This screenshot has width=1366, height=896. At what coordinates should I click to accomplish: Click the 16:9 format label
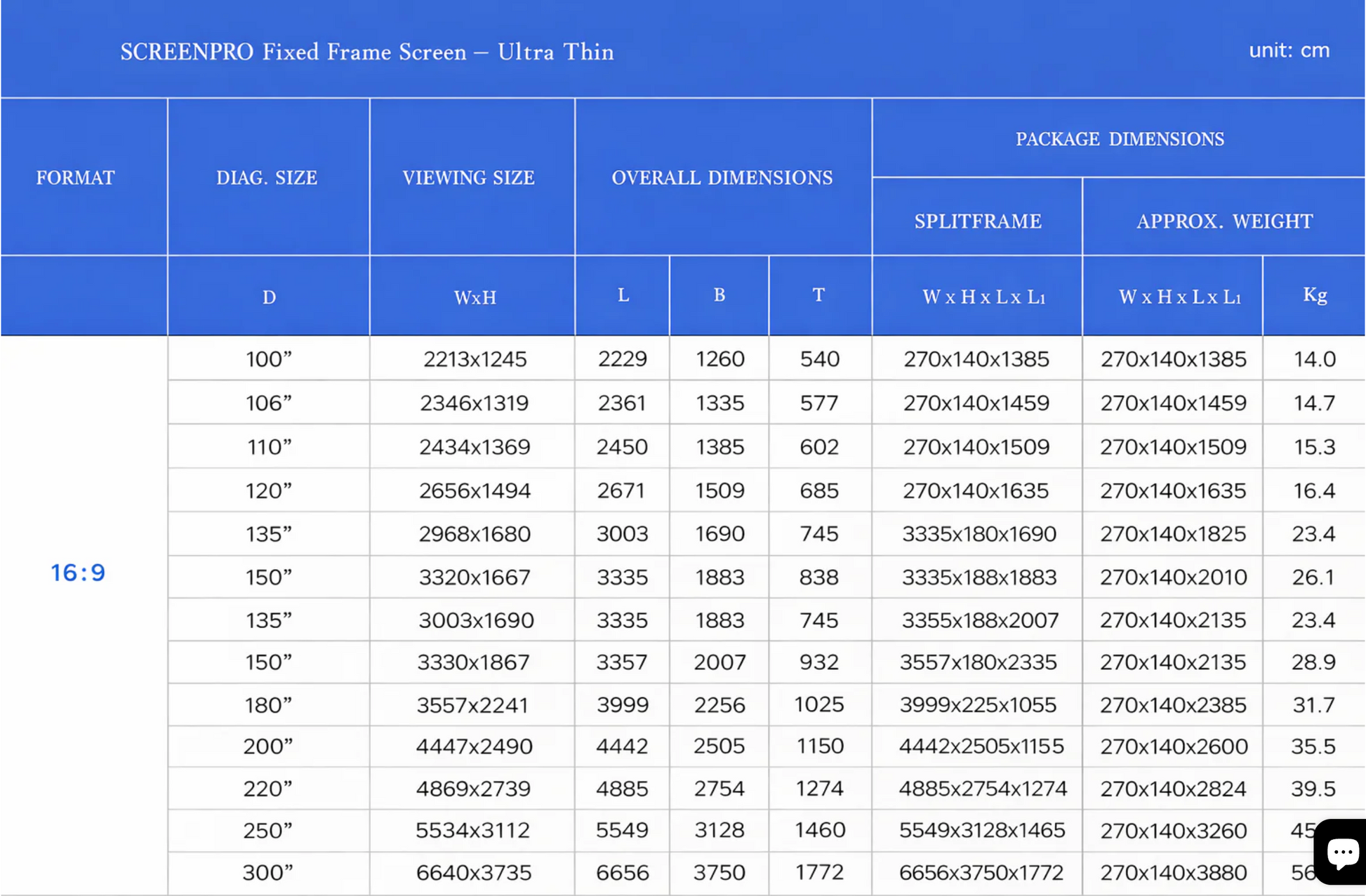click(78, 573)
